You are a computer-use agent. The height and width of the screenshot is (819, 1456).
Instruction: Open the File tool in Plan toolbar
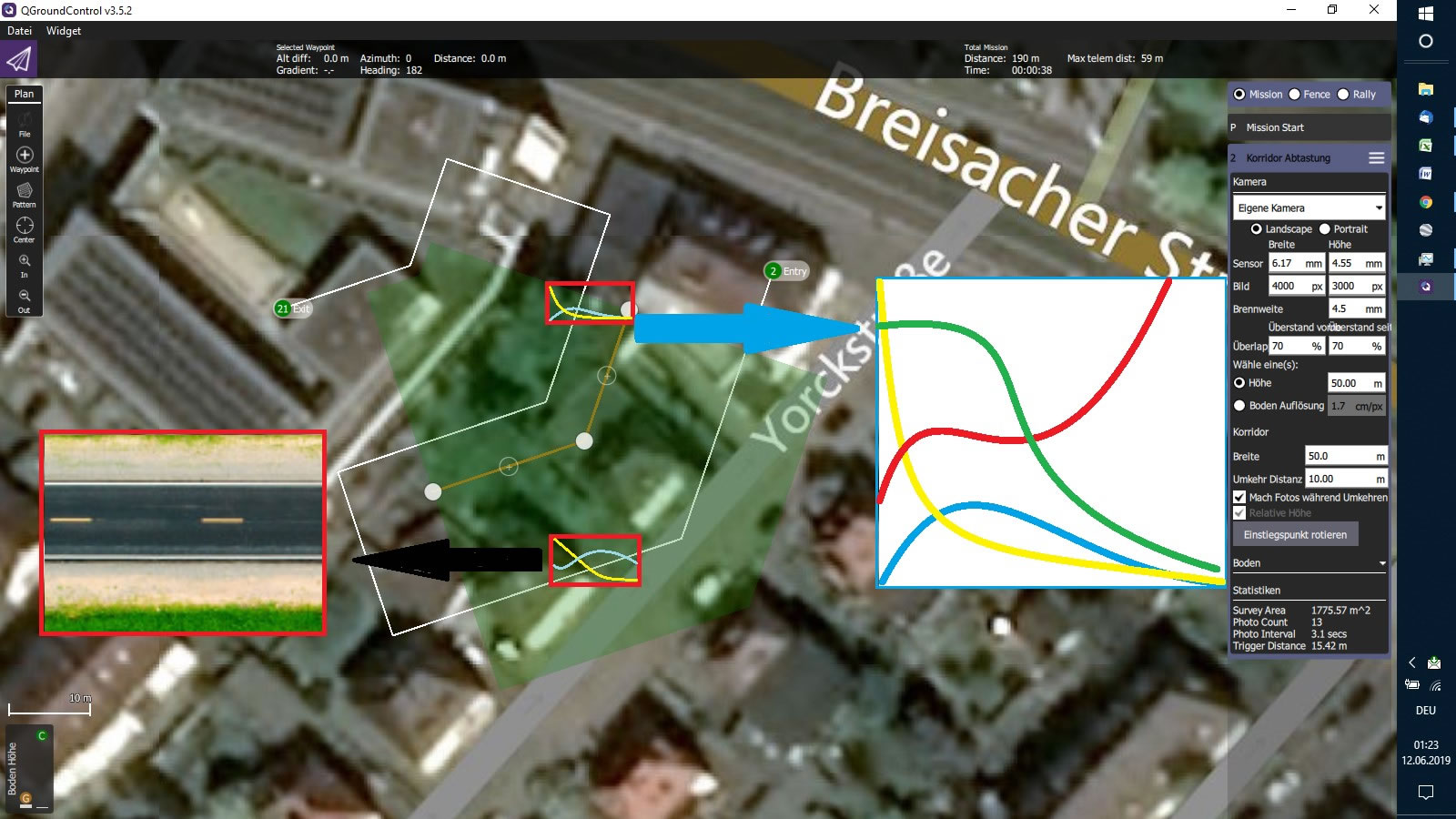pyautogui.click(x=25, y=123)
